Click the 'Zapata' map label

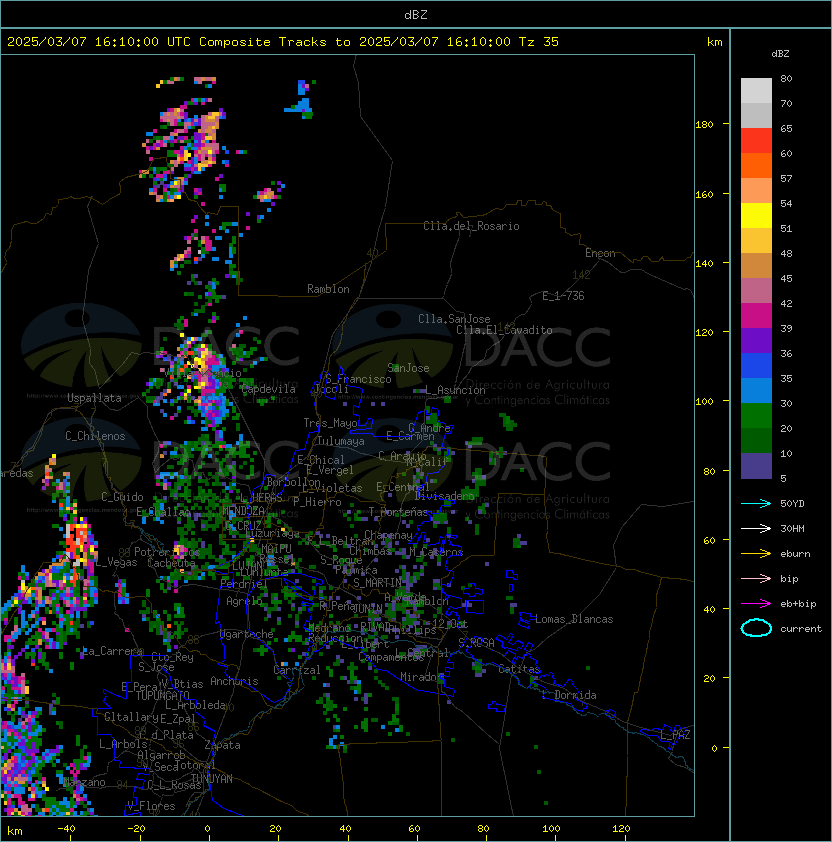[222, 745]
